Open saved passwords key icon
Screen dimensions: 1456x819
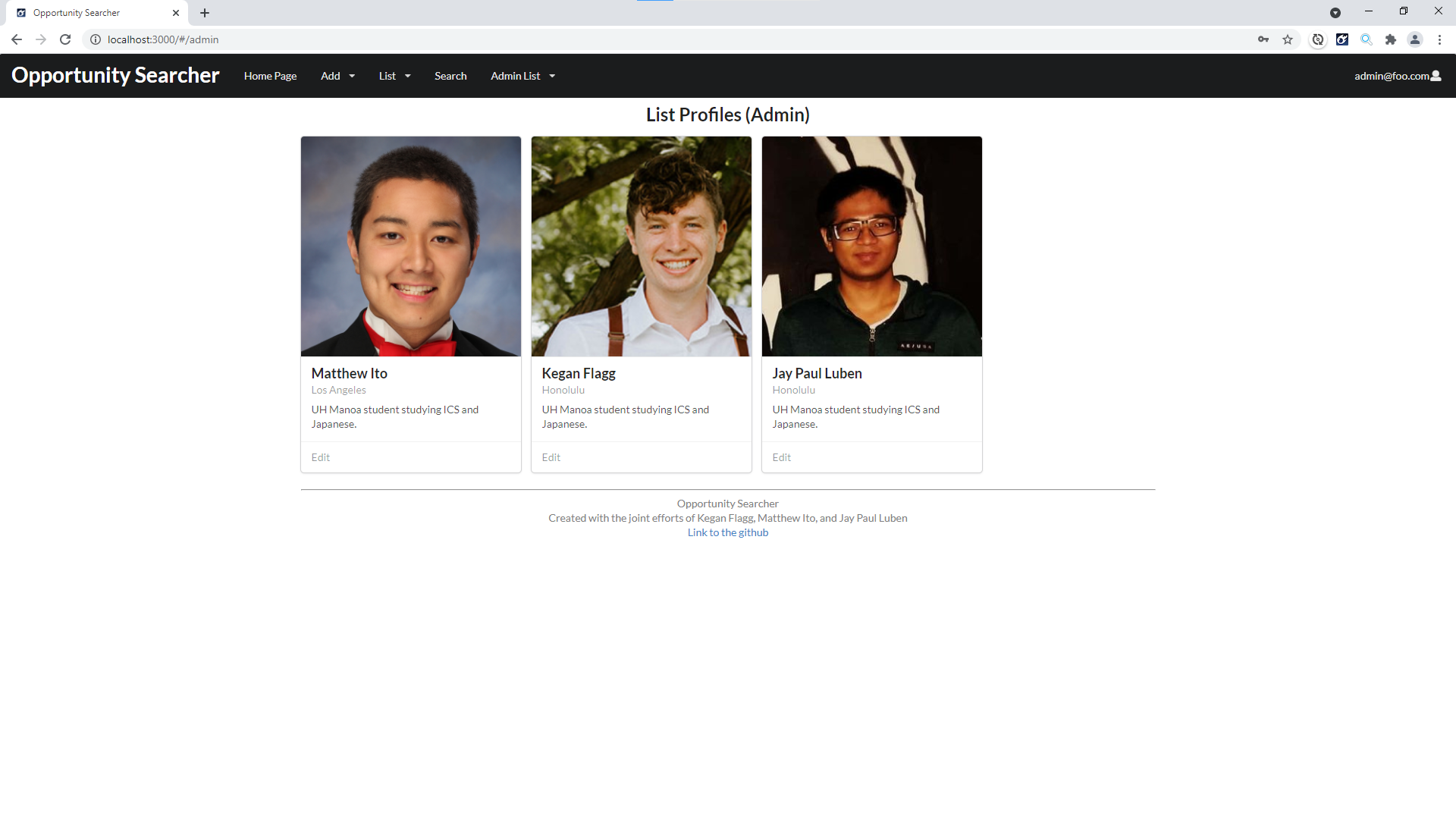1263,39
